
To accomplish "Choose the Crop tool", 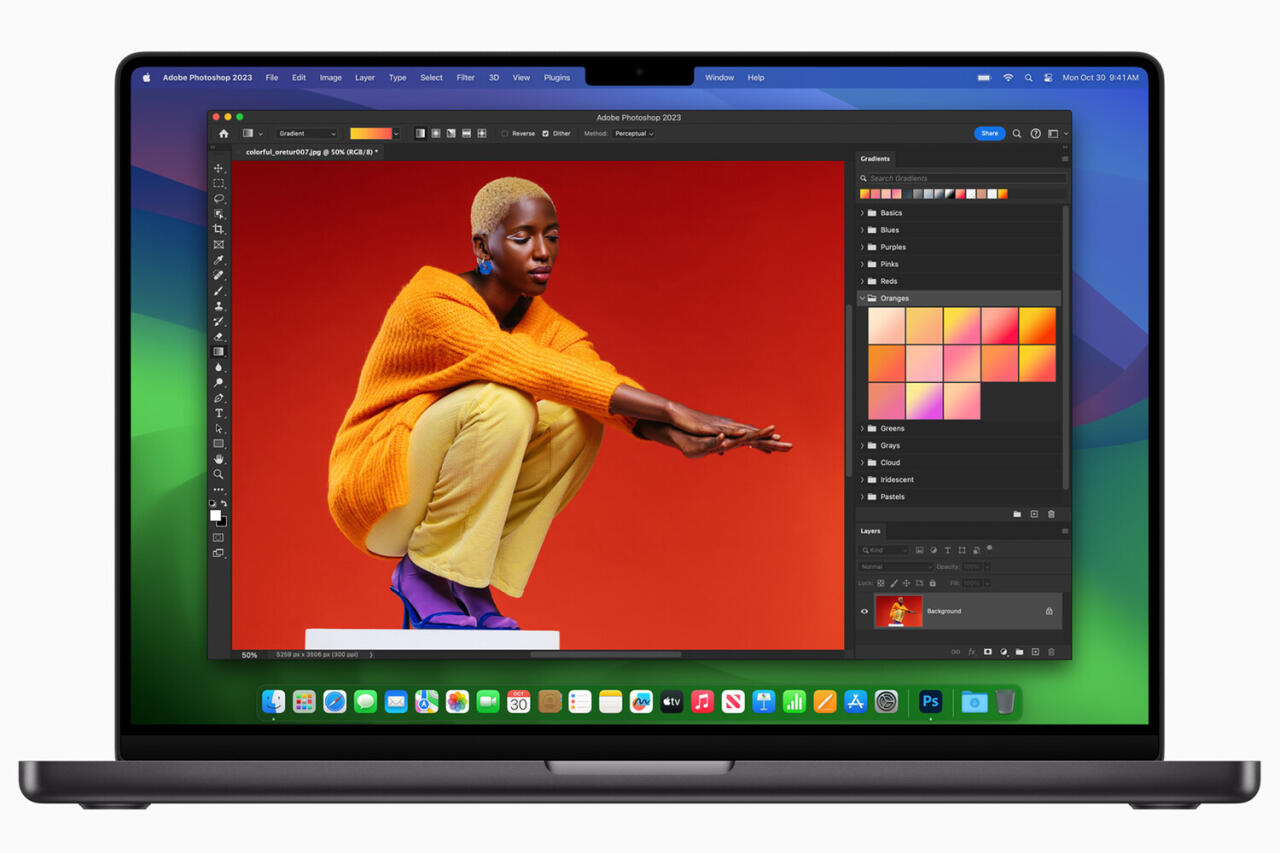I will click(218, 229).
